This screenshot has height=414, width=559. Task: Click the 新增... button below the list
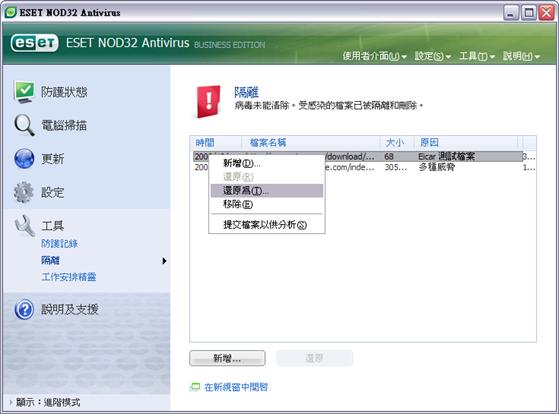(227, 358)
